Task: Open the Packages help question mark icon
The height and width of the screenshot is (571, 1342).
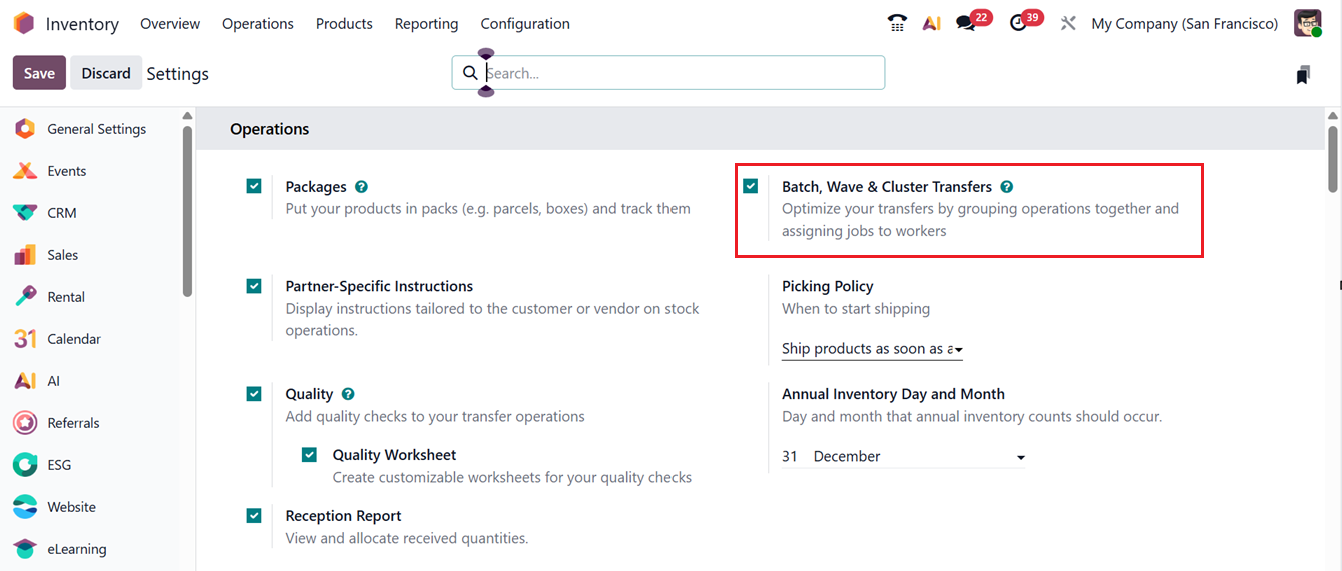Action: (x=361, y=187)
